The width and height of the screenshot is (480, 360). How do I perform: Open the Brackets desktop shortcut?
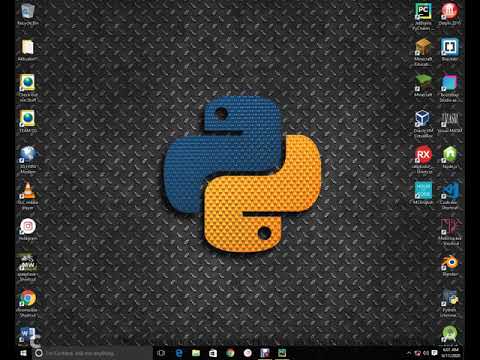[x=450, y=49]
